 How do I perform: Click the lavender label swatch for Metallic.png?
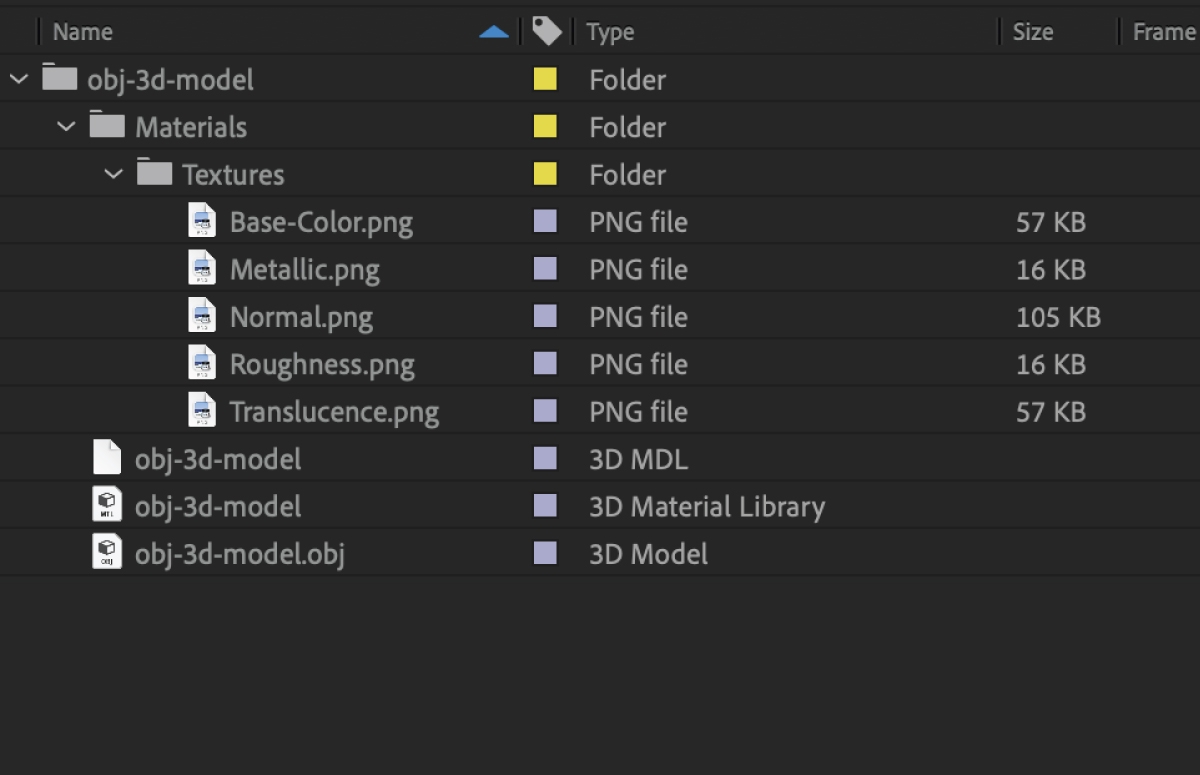coord(545,269)
